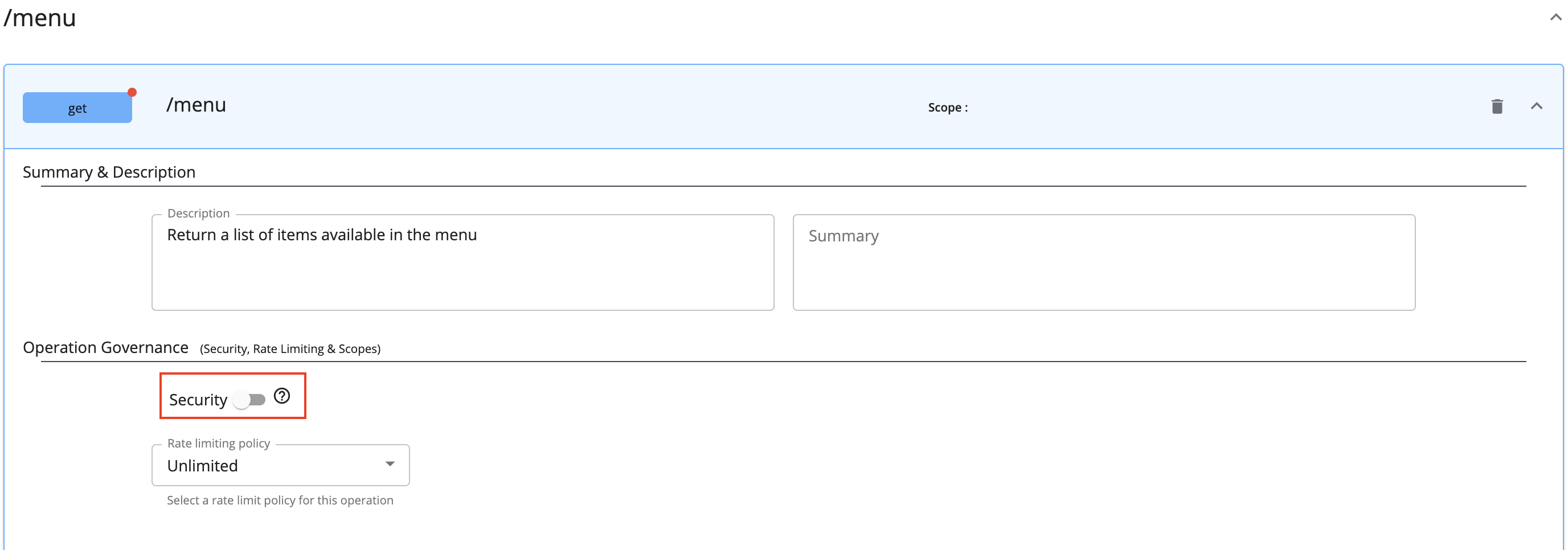Collapse the top-level /menu resource section
This screenshot has width=1568, height=550.
click(1555, 18)
